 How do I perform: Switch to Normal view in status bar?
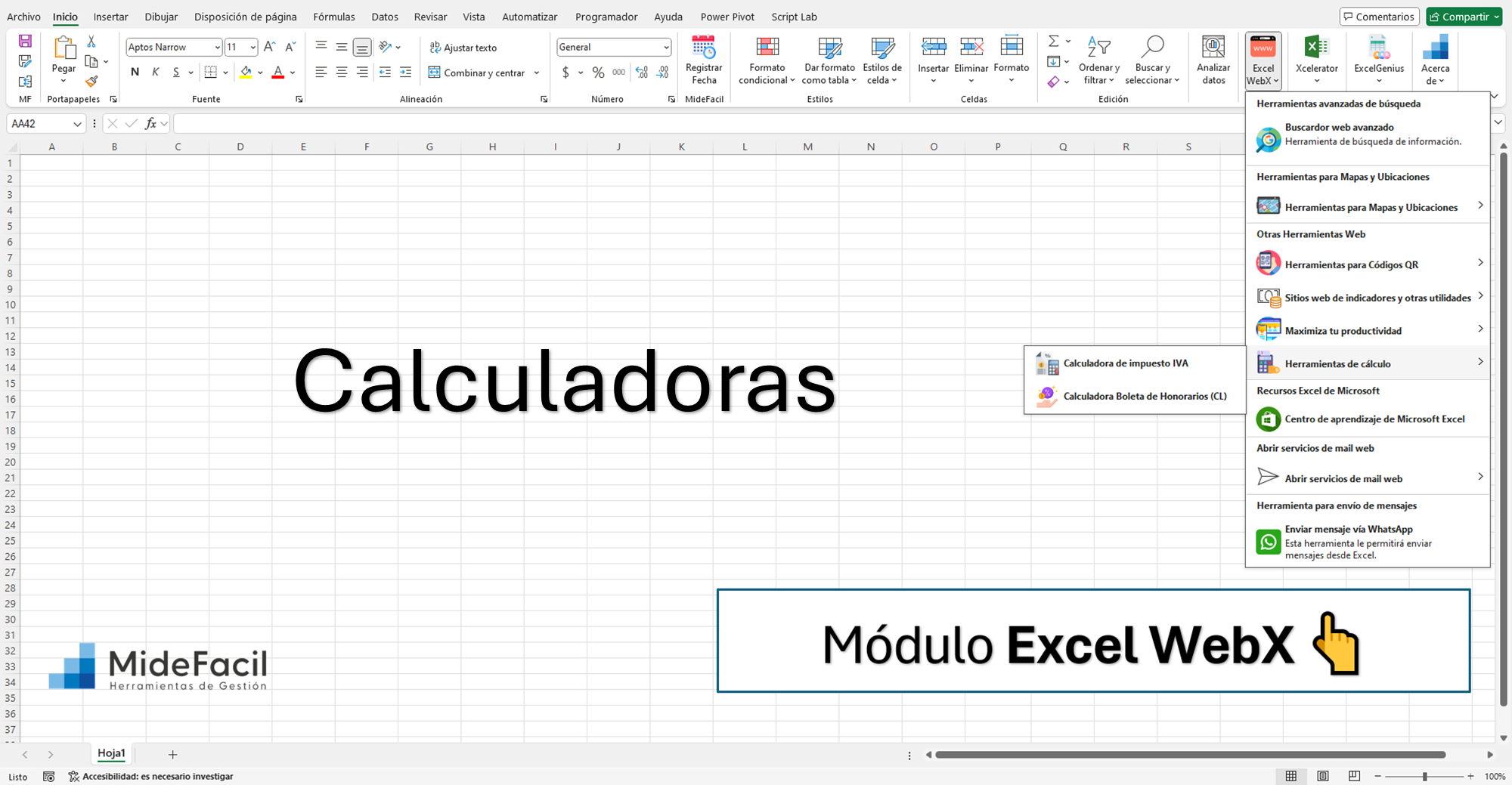pyautogui.click(x=1291, y=776)
